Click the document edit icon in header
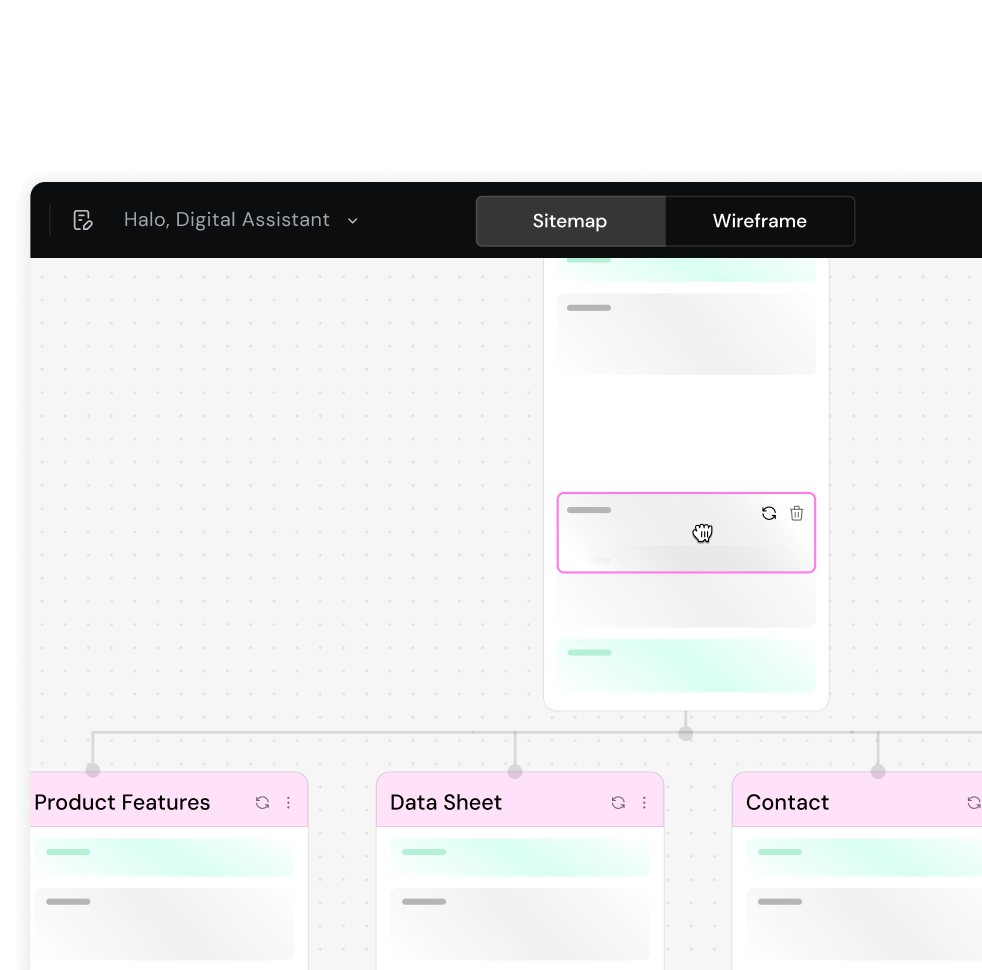Image resolution: width=982 pixels, height=970 pixels. pos(83,220)
